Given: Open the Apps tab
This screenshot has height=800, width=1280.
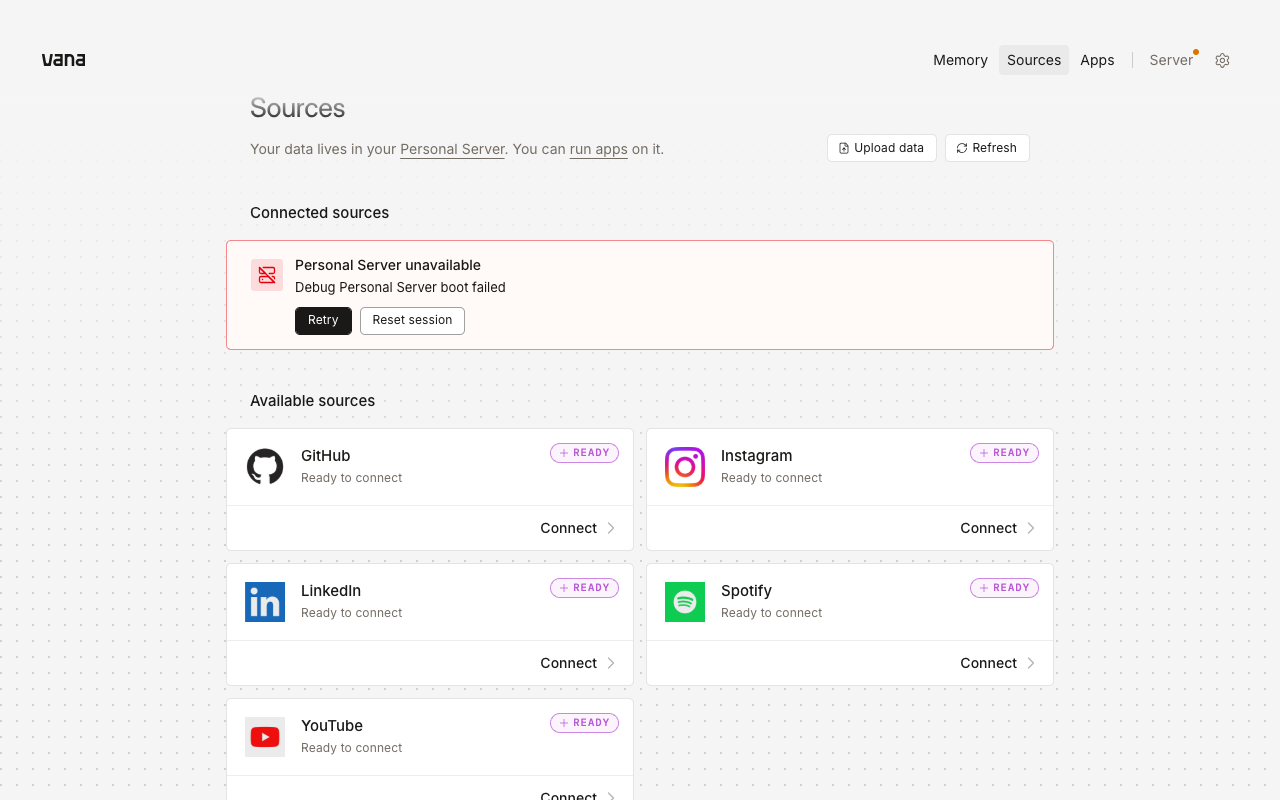Looking at the screenshot, I should tap(1097, 60).
